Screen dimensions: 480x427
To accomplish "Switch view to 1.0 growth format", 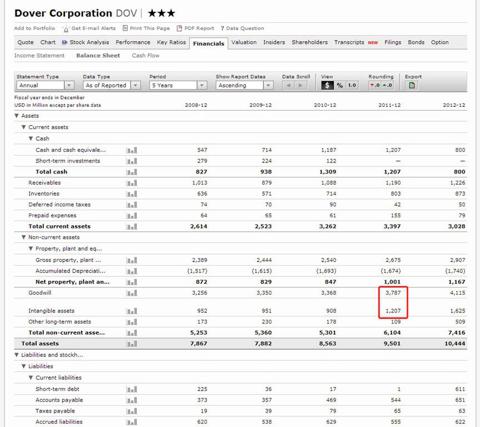I will pyautogui.click(x=352, y=85).
